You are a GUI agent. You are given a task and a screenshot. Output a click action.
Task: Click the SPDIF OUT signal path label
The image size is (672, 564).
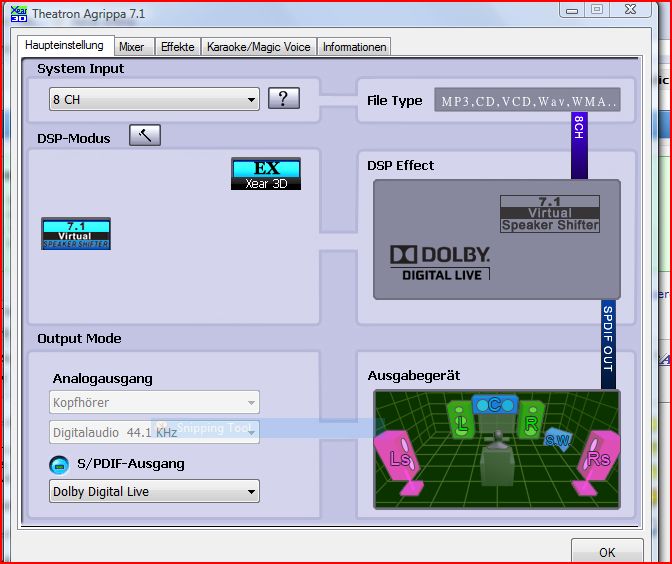[x=608, y=344]
